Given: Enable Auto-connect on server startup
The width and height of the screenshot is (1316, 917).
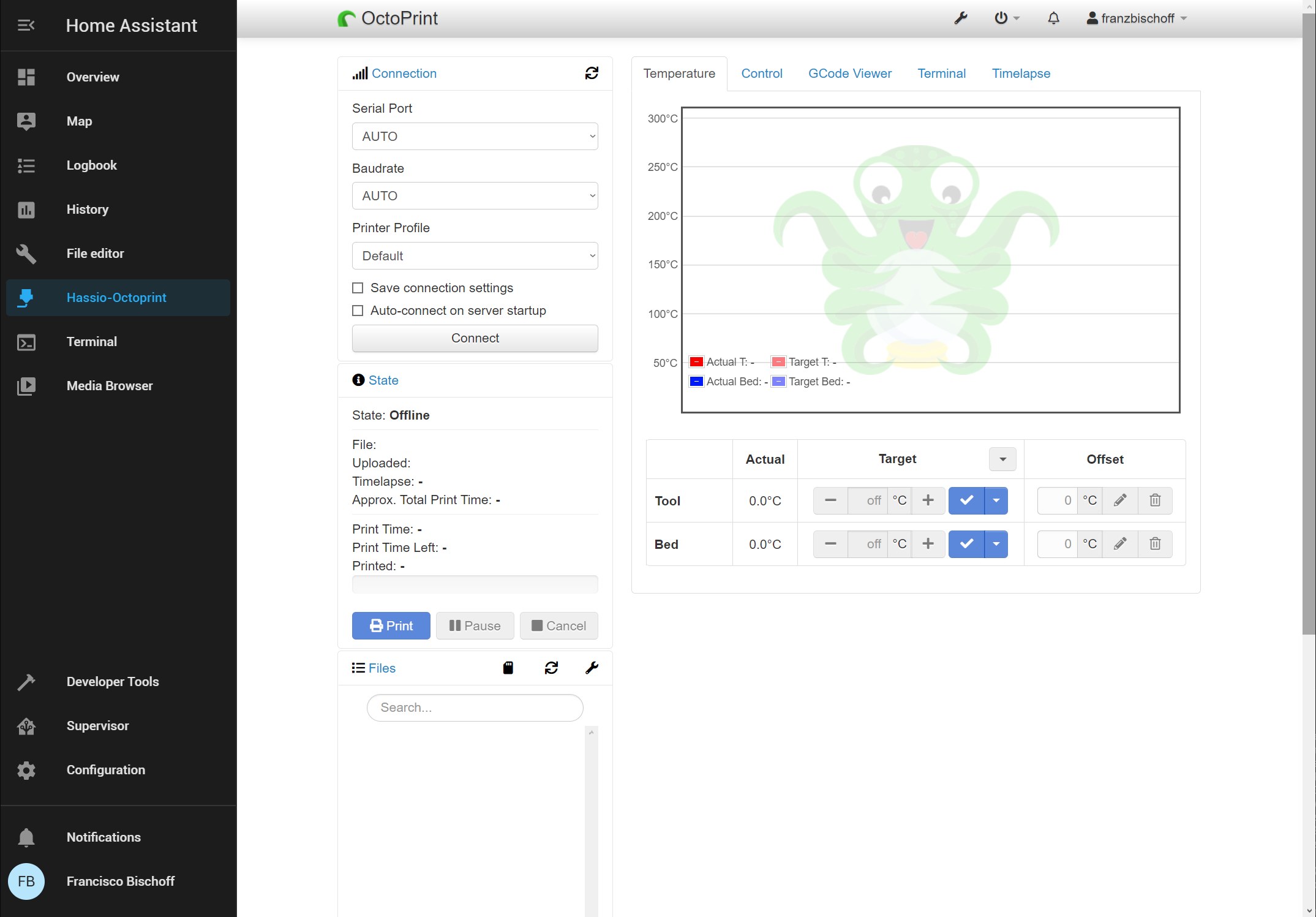Looking at the screenshot, I should click(358, 311).
